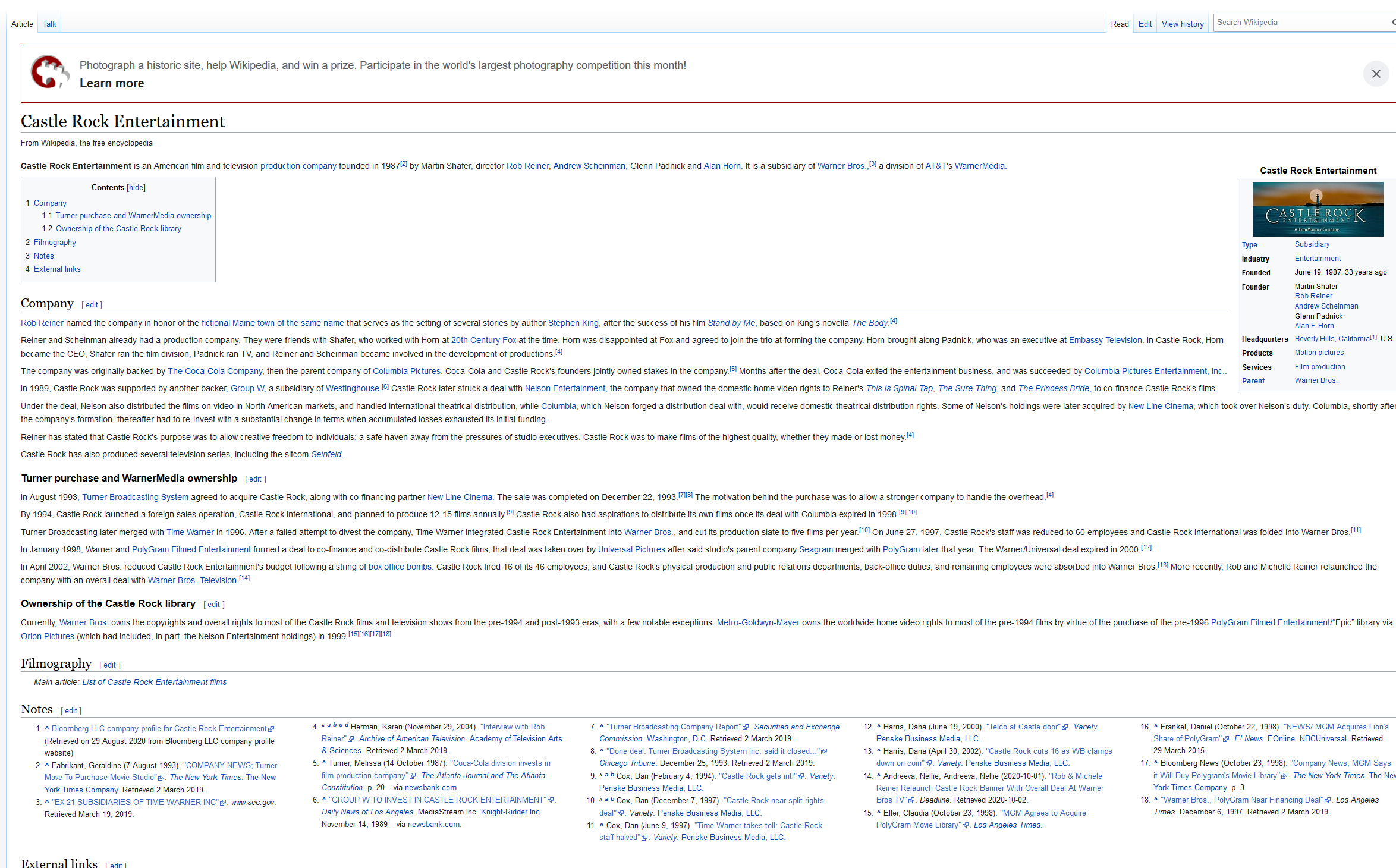Edit the Company section
Screen dimensions: 1396x868
92,305
